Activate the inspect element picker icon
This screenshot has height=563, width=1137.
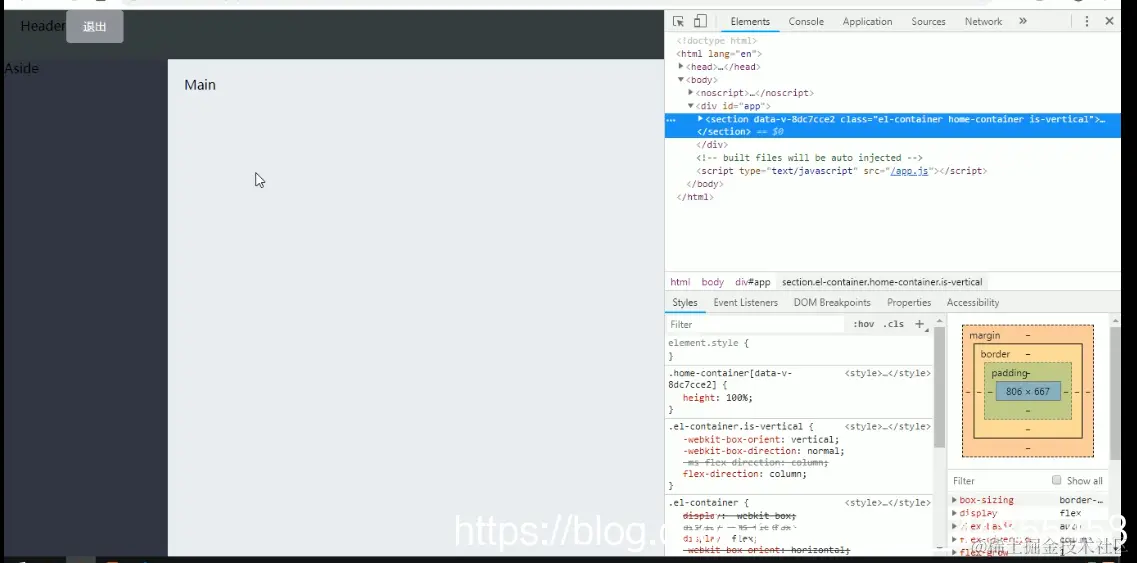click(678, 21)
